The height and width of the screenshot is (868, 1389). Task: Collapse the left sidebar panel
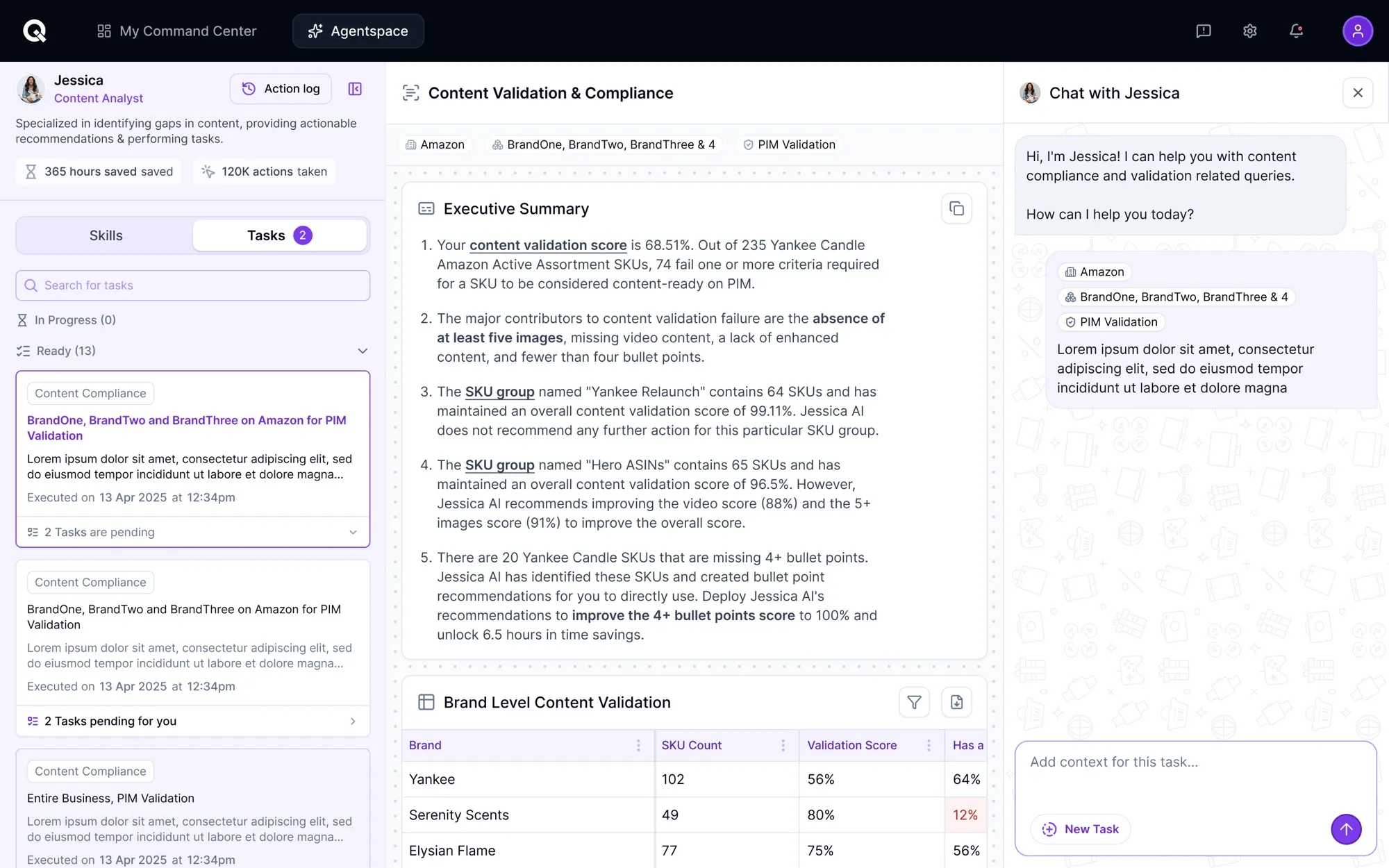[x=355, y=88]
